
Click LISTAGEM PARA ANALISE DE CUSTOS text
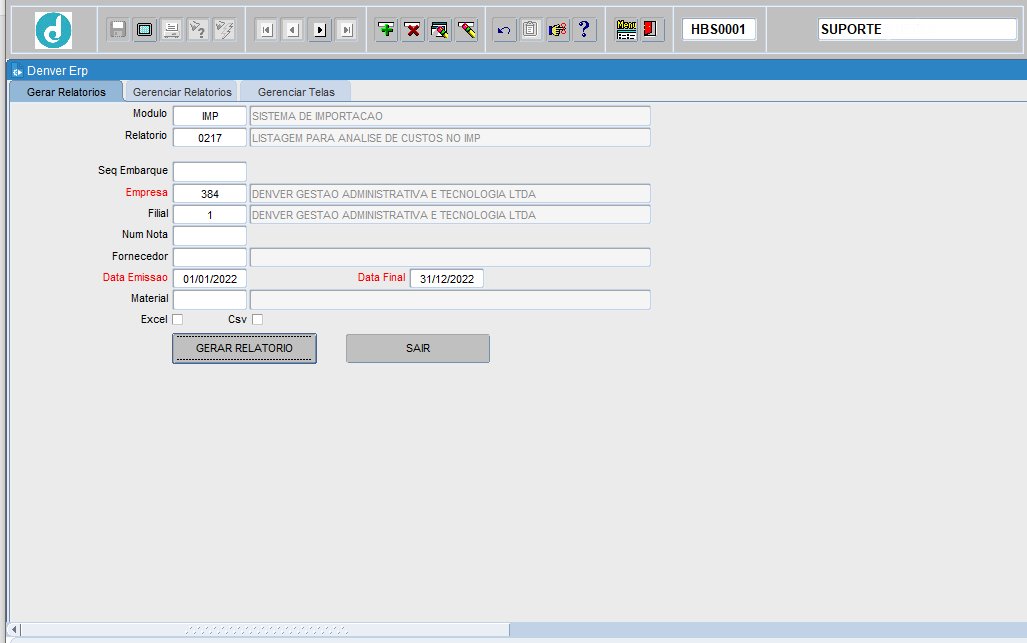(x=366, y=138)
